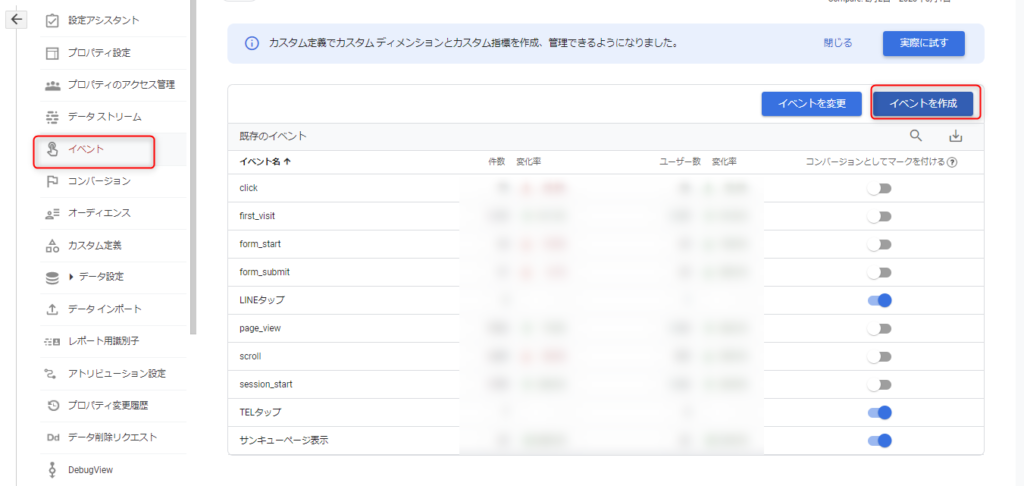Click the レポート用識別子 icon

[52, 341]
